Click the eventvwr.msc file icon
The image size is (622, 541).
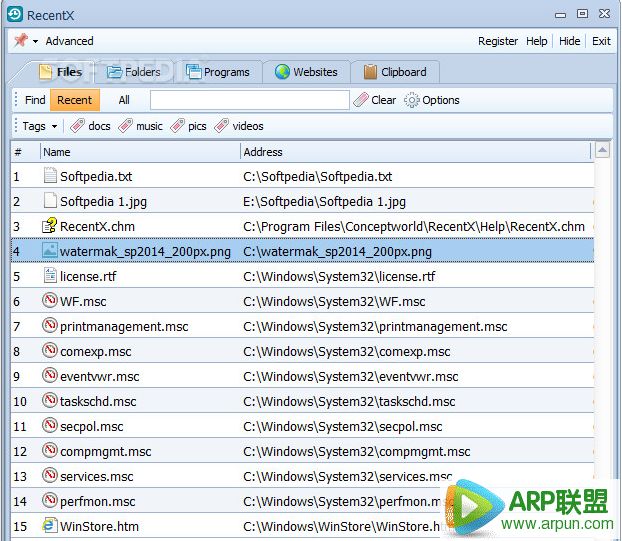pyautogui.click(x=50, y=375)
